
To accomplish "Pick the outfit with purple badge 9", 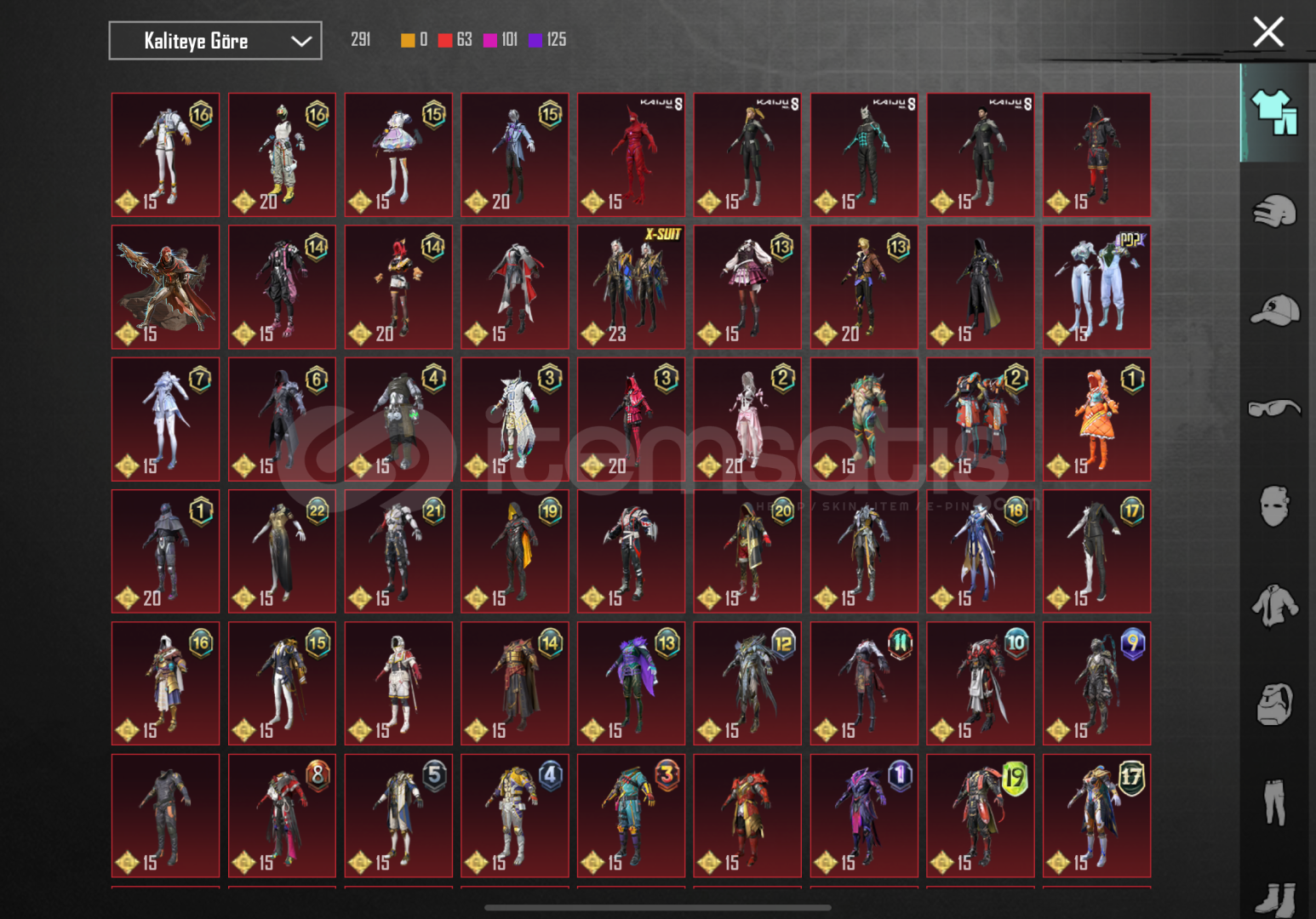I will coord(1097,683).
